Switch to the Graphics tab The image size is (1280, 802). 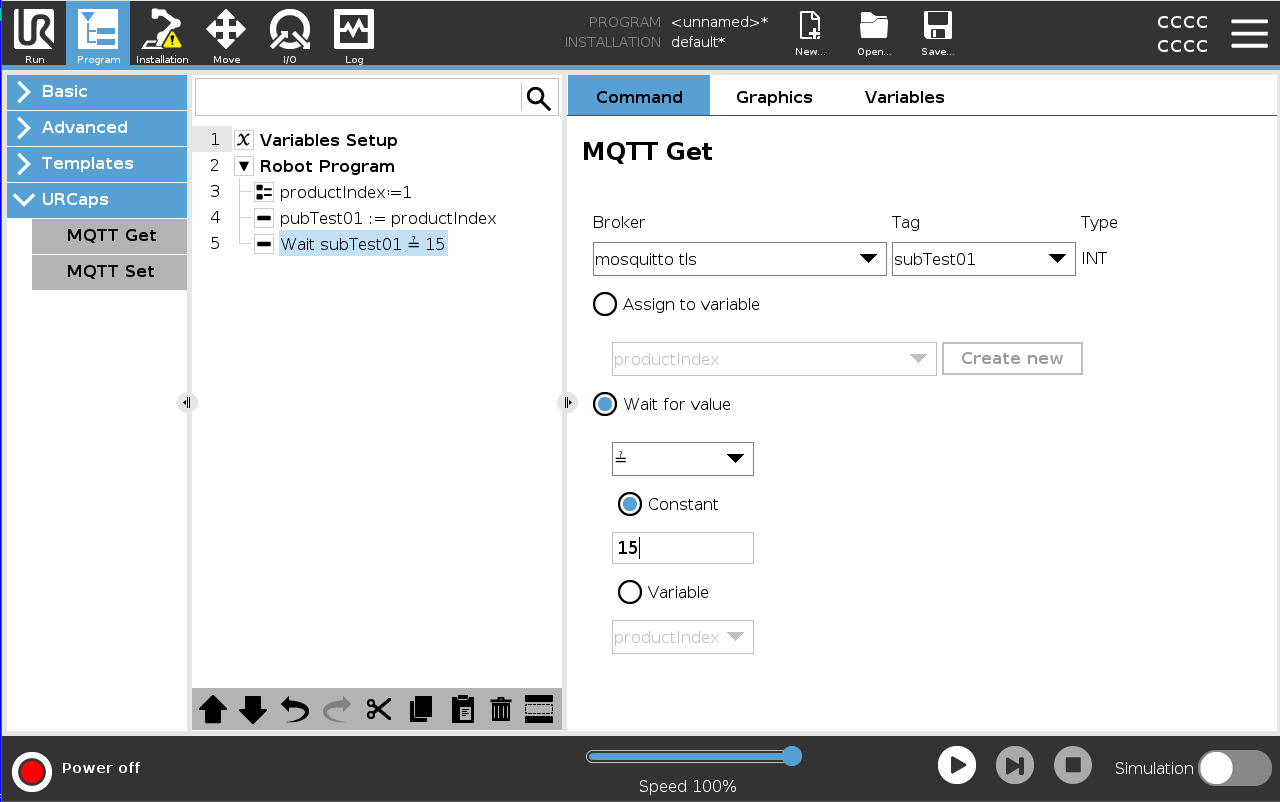click(x=774, y=97)
